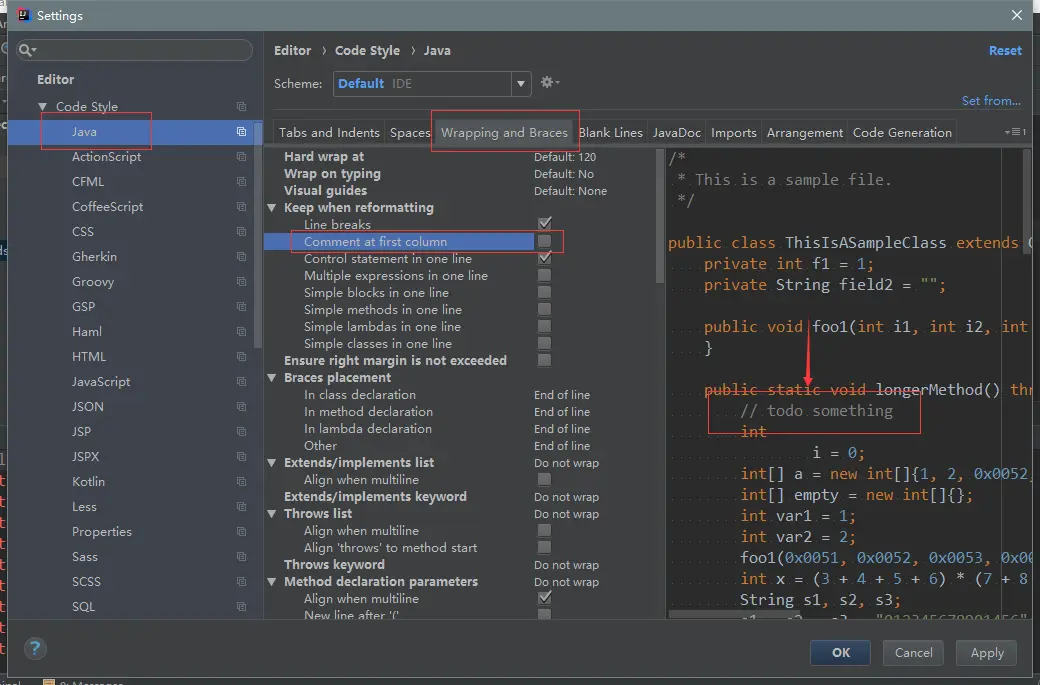
Task: Toggle Control statement in one line checkbox
Action: [545, 257]
